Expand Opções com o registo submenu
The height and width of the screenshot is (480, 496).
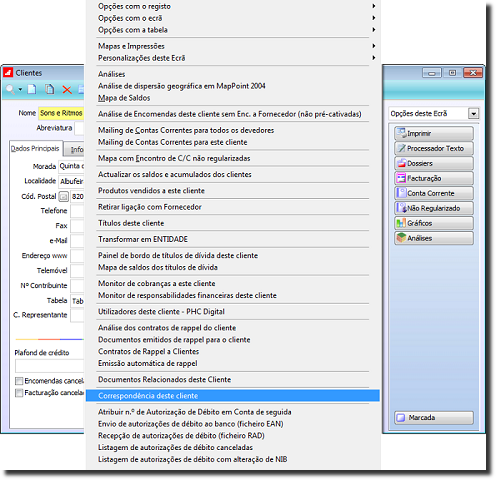233,6
